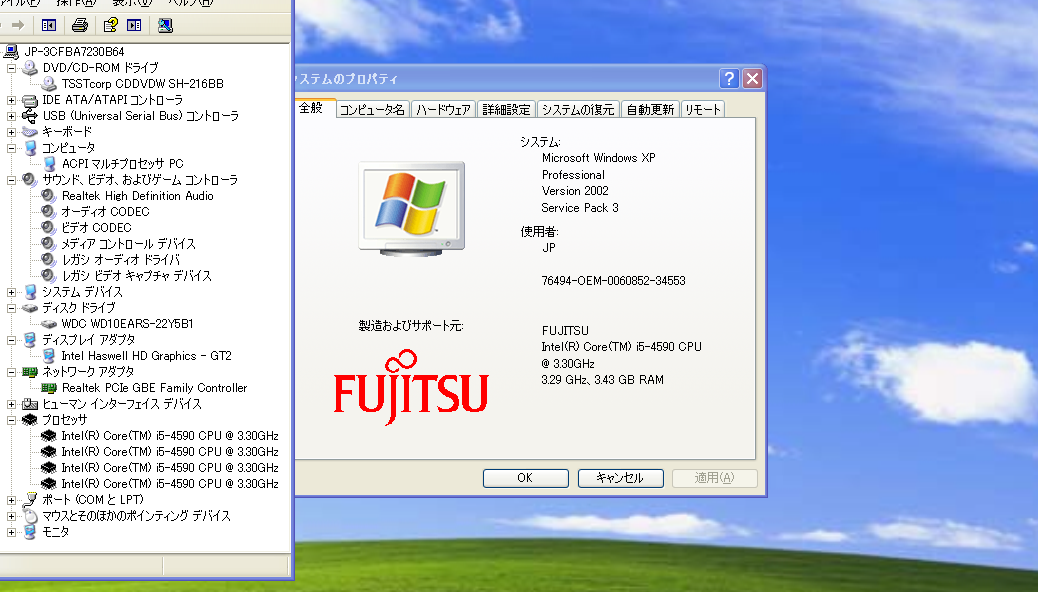Select the ビデオ CODEC row
This screenshot has height=592, width=1038.
(x=97, y=228)
